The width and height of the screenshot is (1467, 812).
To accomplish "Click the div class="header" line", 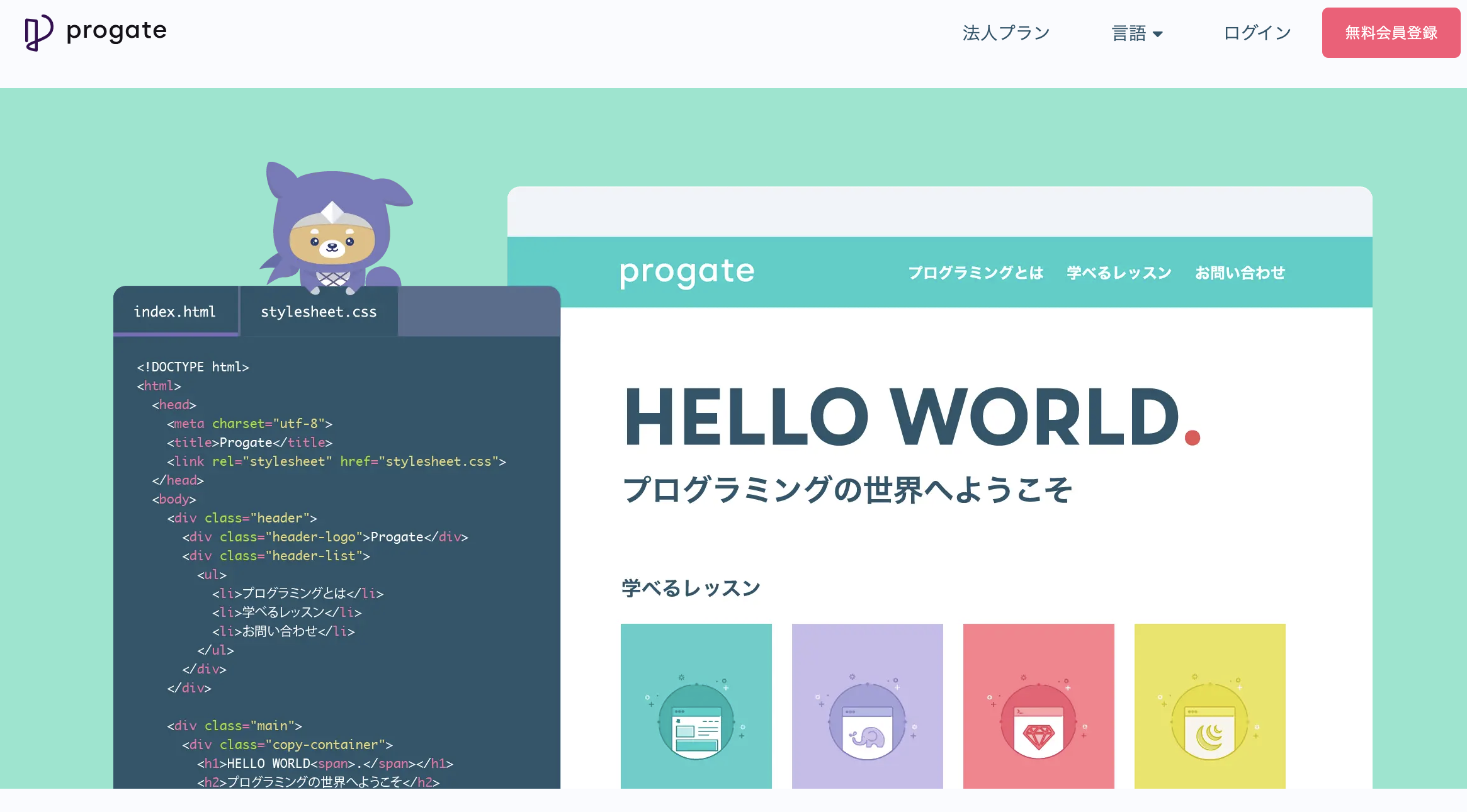I will pos(242,518).
